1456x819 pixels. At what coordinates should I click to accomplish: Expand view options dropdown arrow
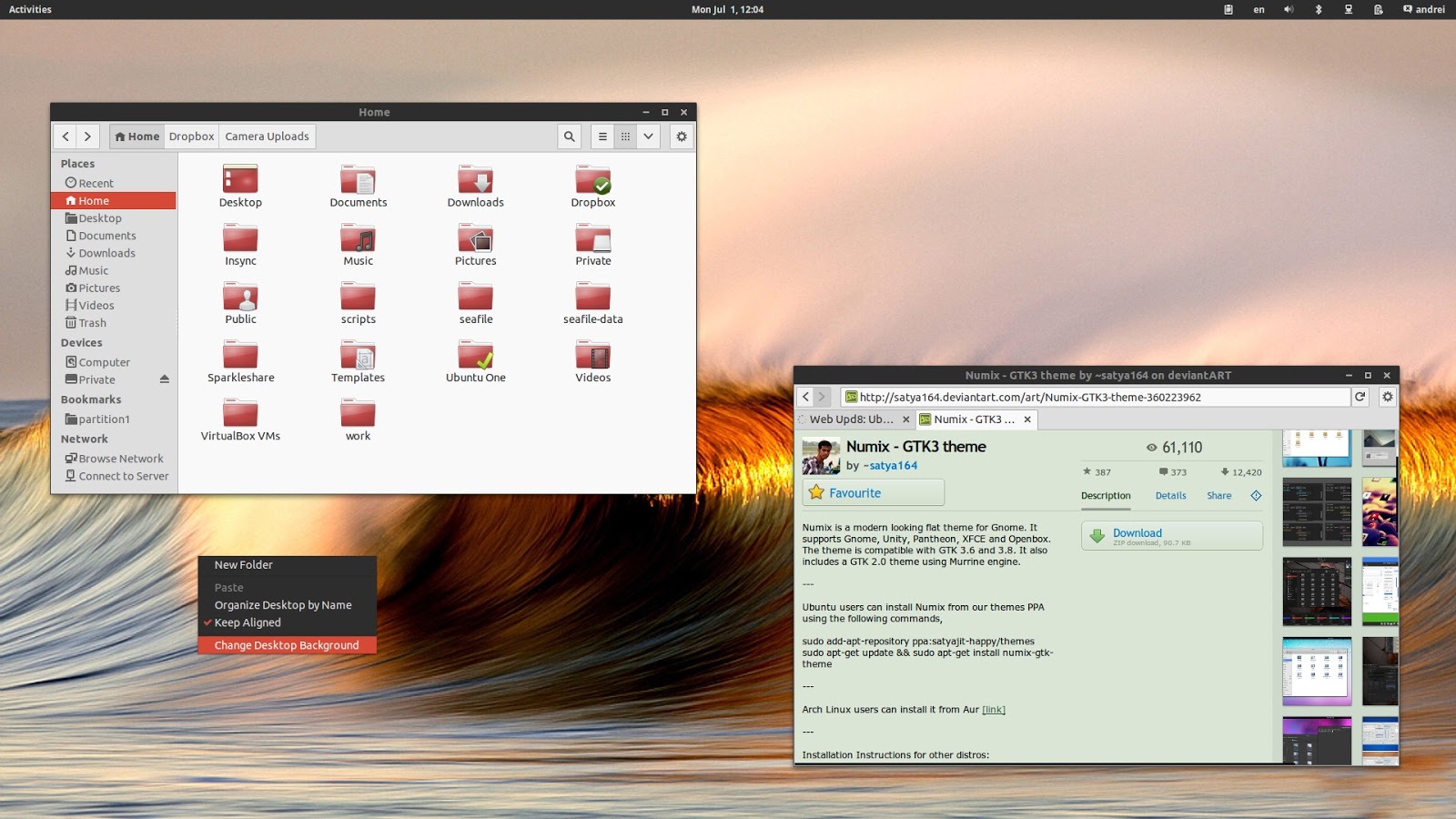(x=648, y=136)
